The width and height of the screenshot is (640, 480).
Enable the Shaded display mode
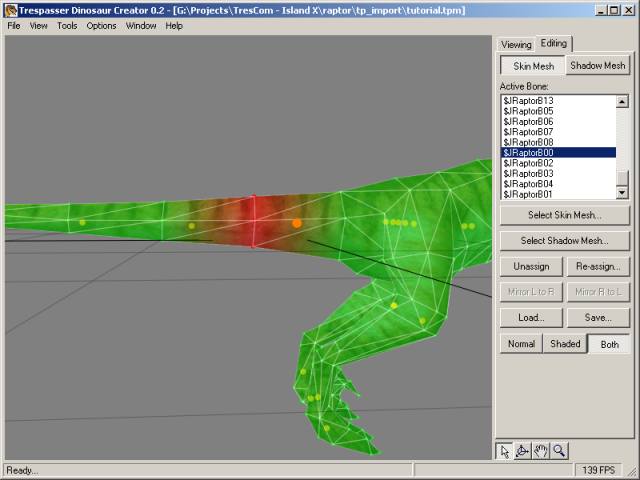click(x=565, y=344)
